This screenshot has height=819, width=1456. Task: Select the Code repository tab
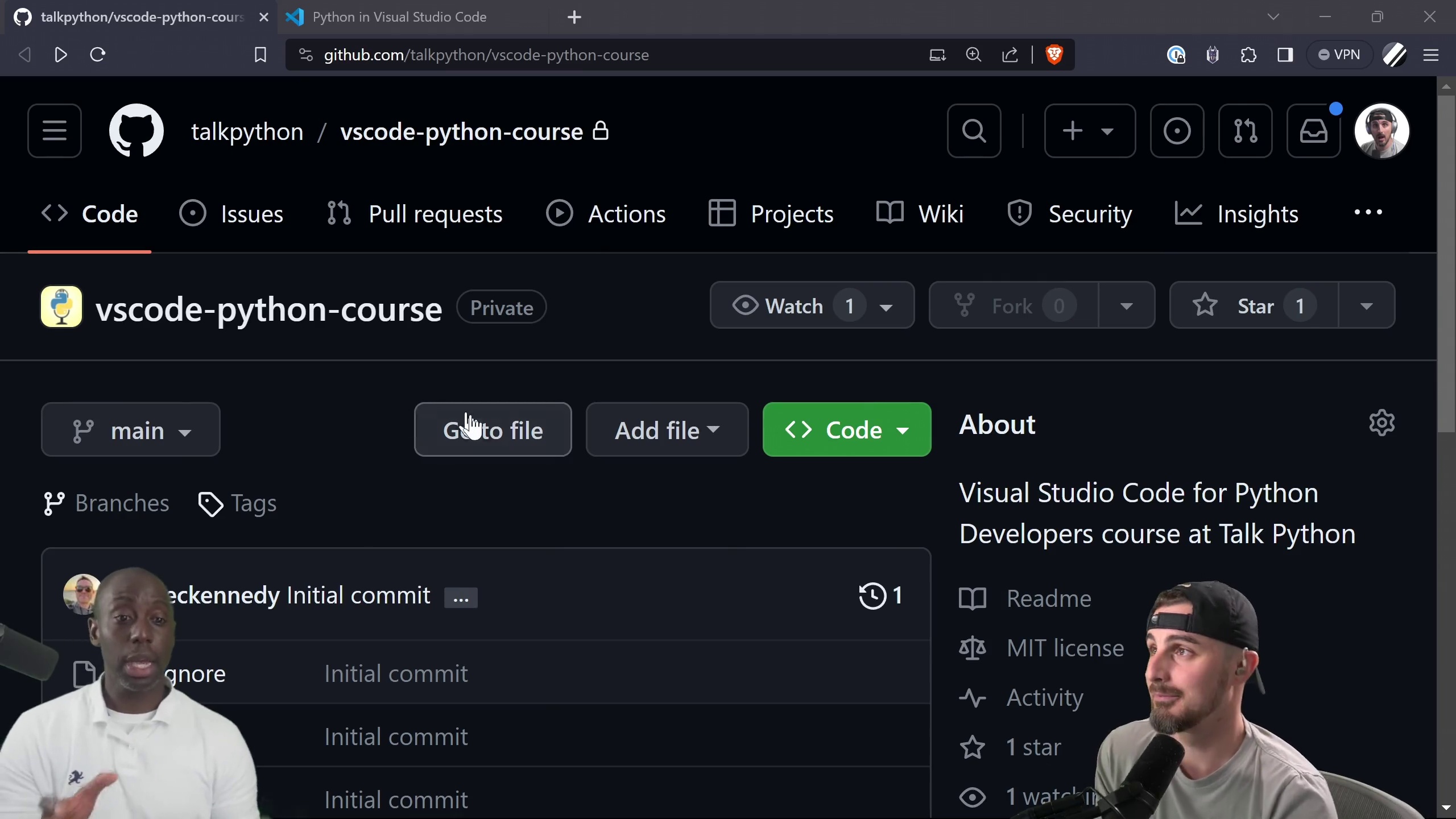90,214
